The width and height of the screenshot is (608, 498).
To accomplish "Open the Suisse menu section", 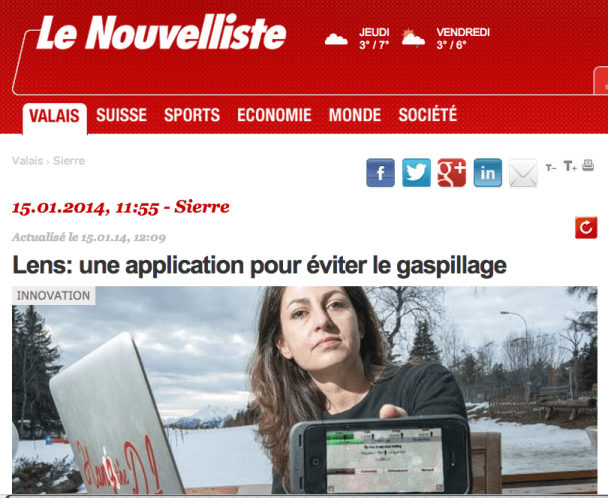I will tap(121, 115).
